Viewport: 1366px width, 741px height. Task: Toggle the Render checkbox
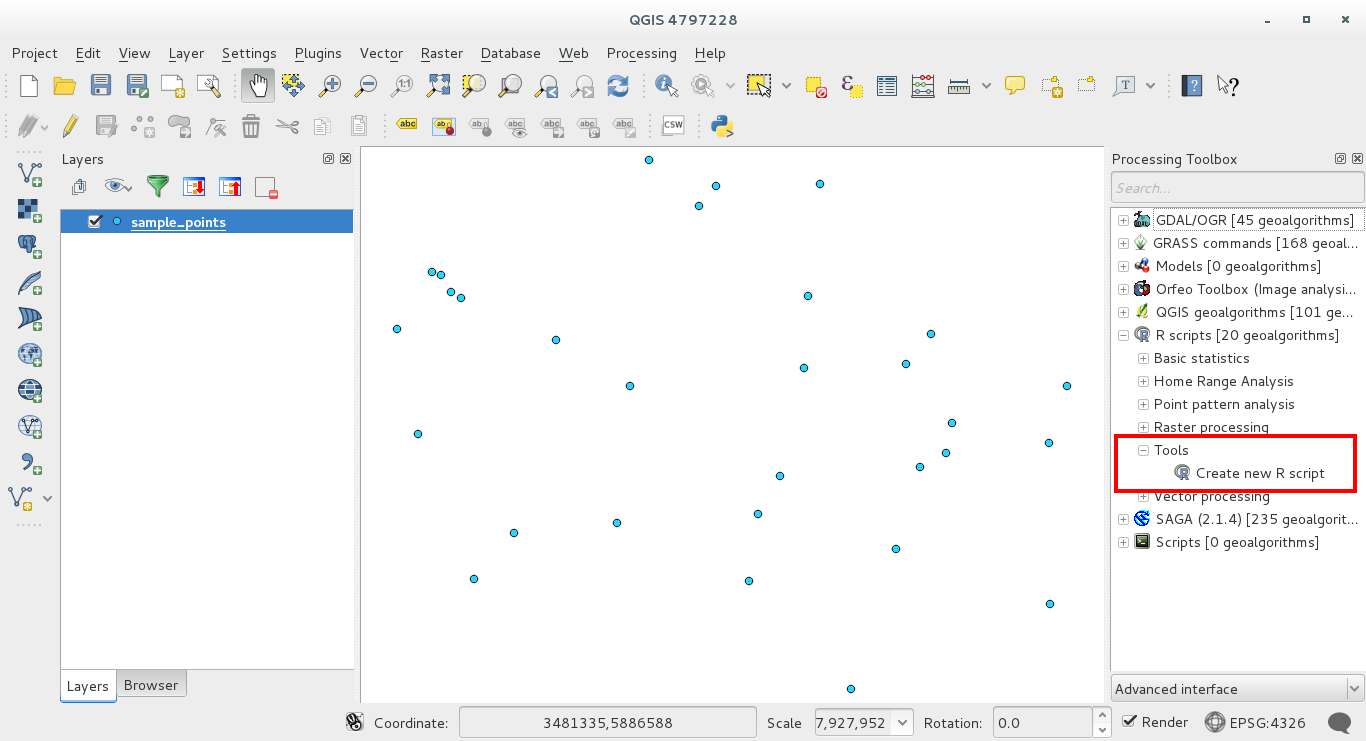1130,722
